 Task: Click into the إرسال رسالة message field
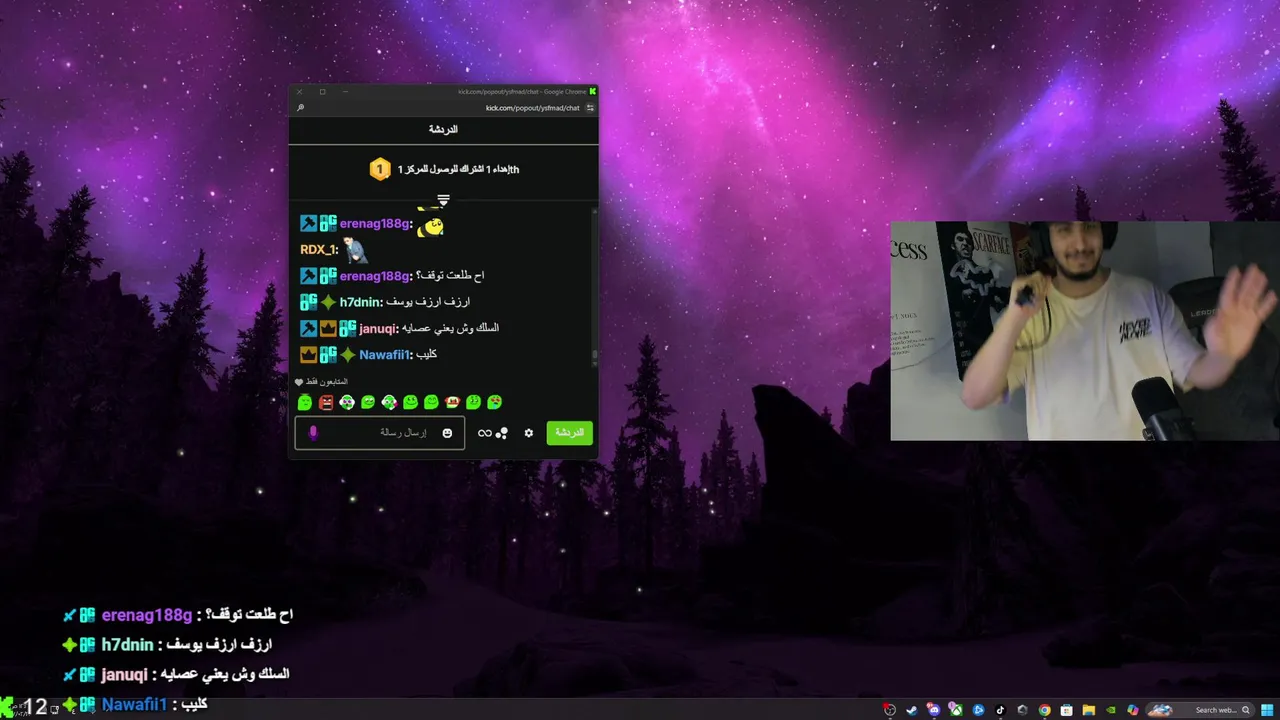(380, 433)
